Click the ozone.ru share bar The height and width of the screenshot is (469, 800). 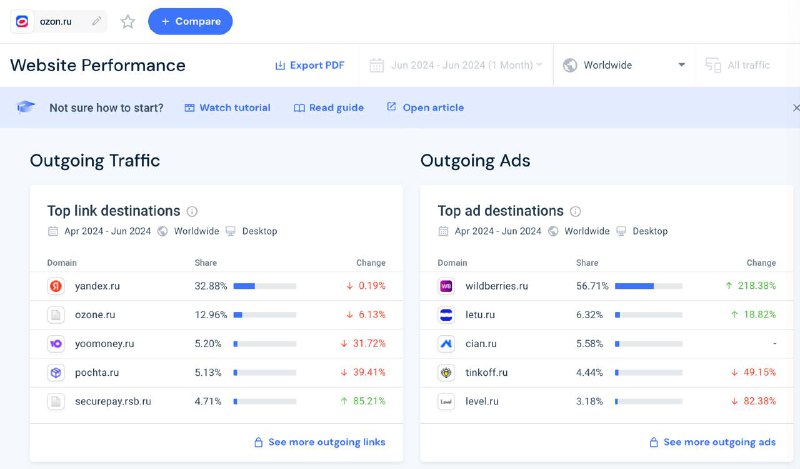click(265, 315)
